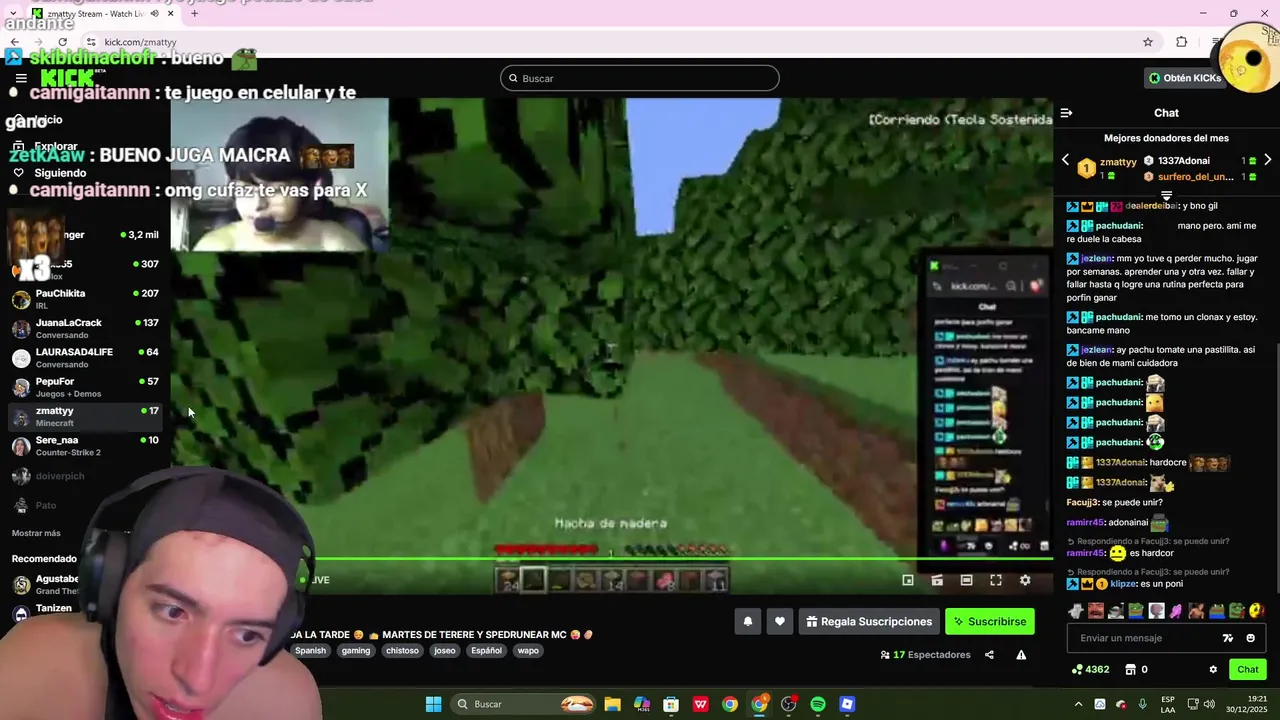Select the joseo stream tag
Screen dimensions: 1280x720
coord(445,651)
